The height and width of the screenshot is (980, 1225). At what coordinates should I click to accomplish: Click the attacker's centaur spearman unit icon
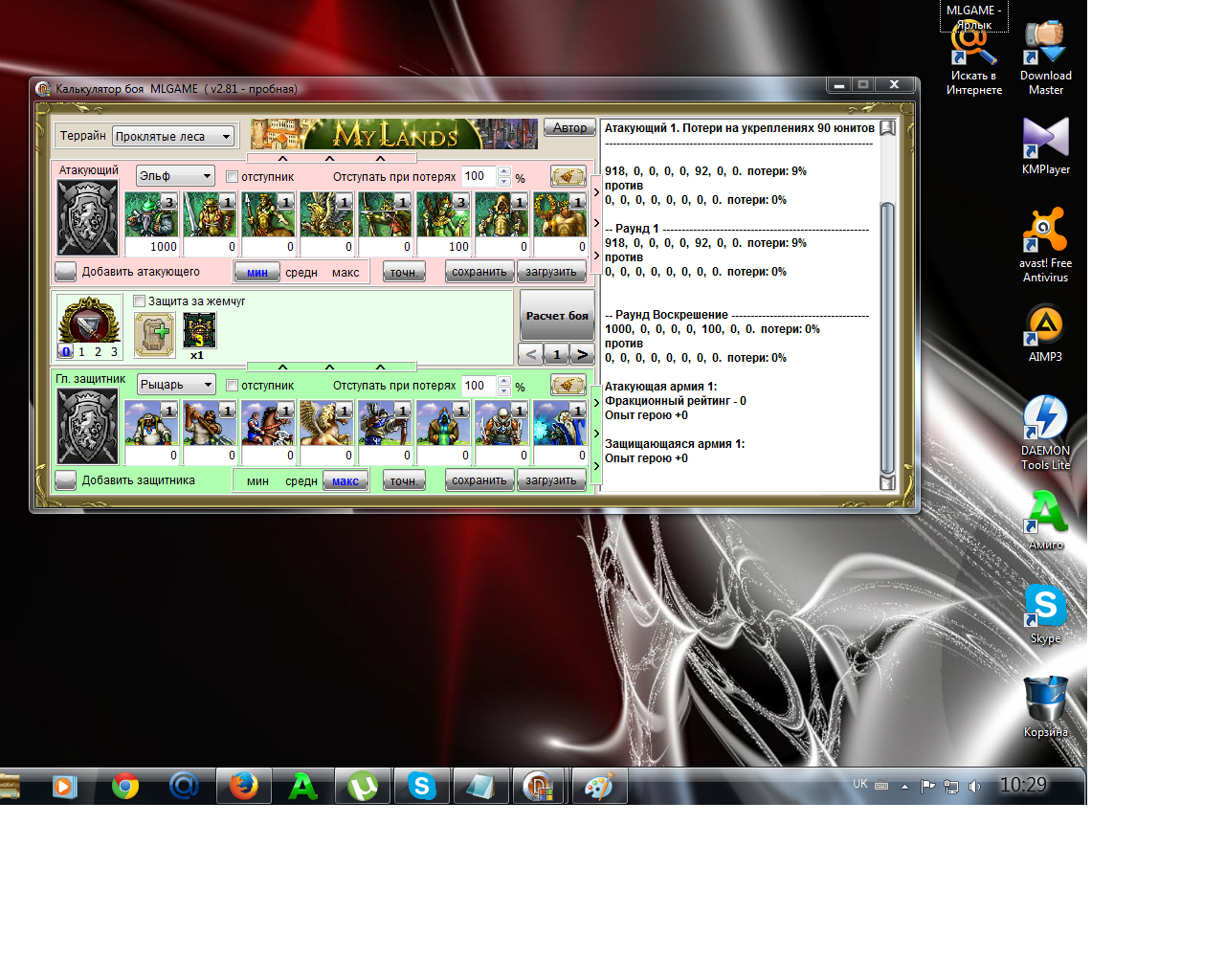(x=268, y=214)
